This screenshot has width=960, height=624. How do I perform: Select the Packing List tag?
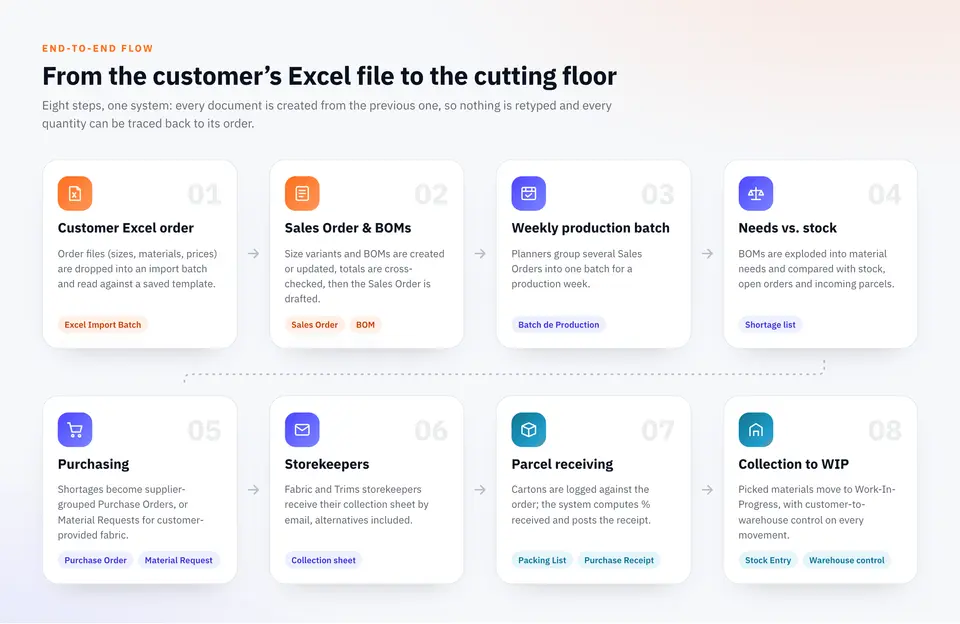(x=542, y=560)
